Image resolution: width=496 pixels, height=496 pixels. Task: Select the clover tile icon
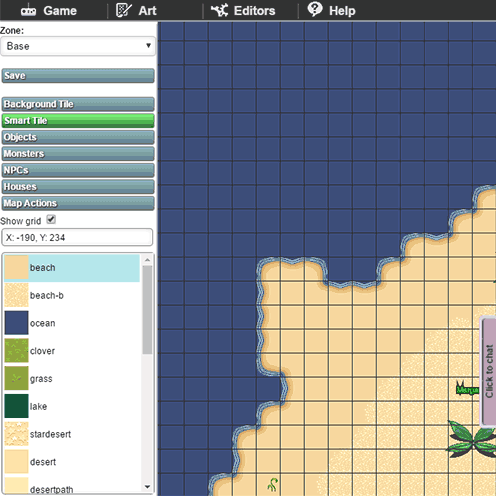tap(16, 350)
